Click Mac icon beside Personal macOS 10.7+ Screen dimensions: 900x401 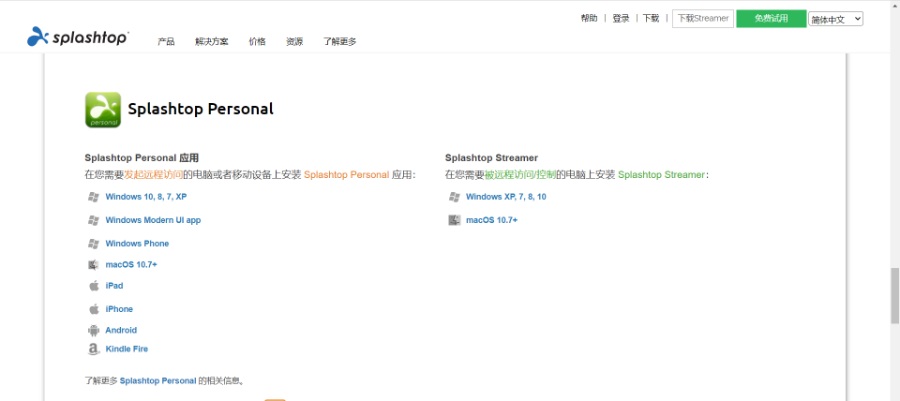point(94,265)
